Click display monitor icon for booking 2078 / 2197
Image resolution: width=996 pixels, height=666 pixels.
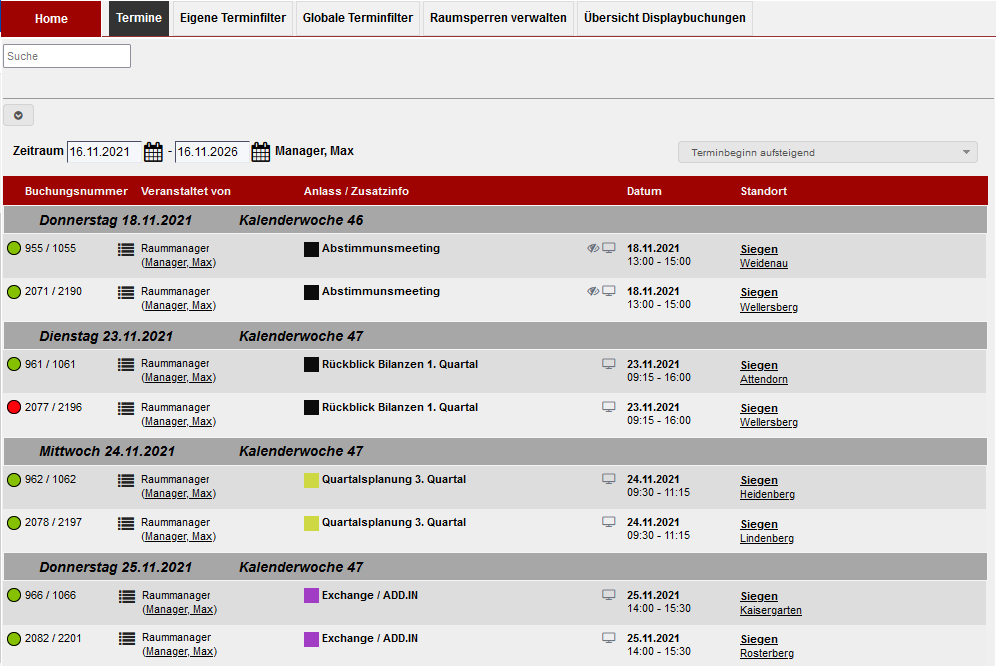pos(609,522)
